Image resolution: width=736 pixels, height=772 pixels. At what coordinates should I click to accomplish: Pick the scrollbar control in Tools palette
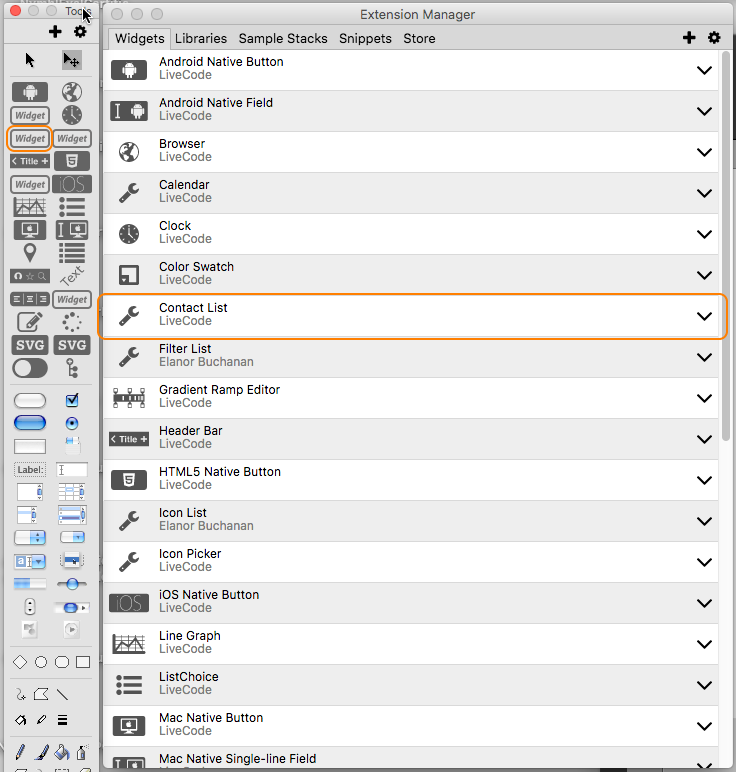pyautogui.click(x=72, y=608)
